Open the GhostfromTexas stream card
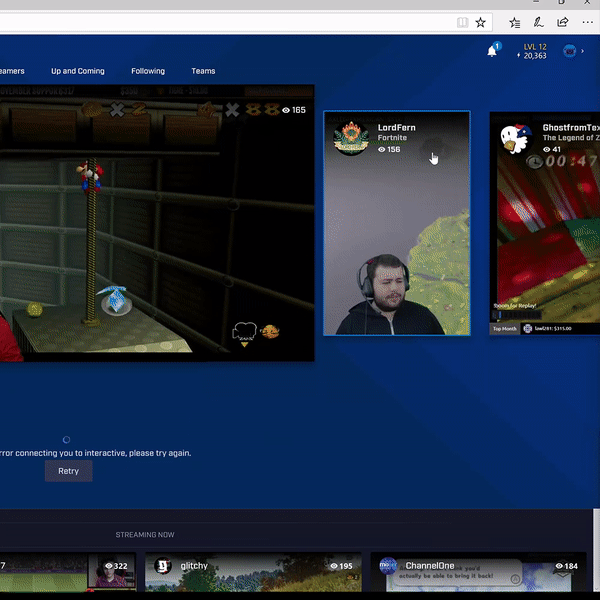This screenshot has height=600, width=600. click(545, 223)
